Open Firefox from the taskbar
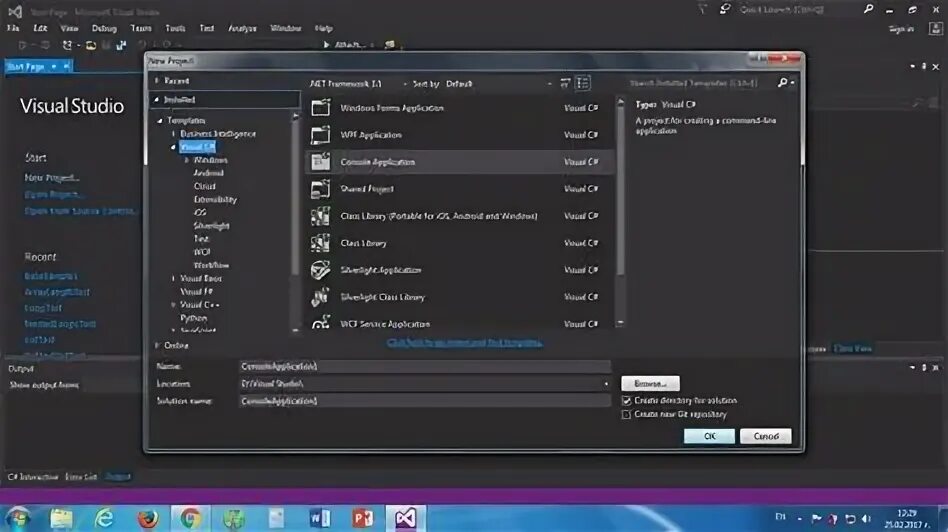The width and height of the screenshot is (948, 532). [148, 518]
